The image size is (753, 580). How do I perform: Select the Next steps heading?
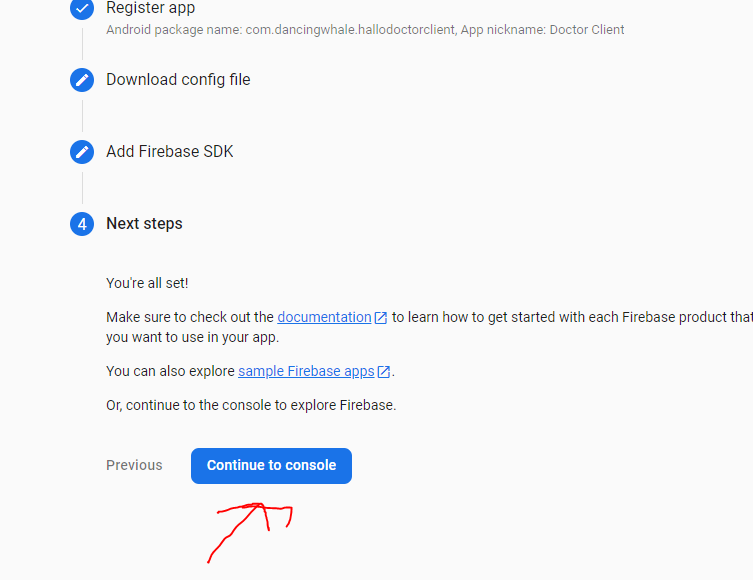point(144,224)
